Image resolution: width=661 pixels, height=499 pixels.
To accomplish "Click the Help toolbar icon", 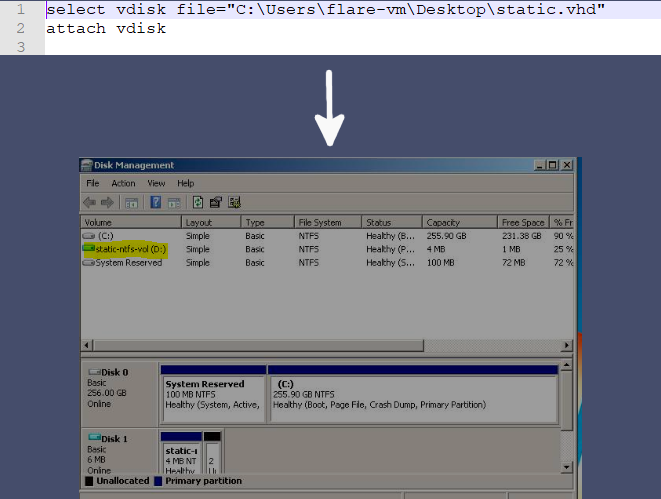I will [x=156, y=202].
